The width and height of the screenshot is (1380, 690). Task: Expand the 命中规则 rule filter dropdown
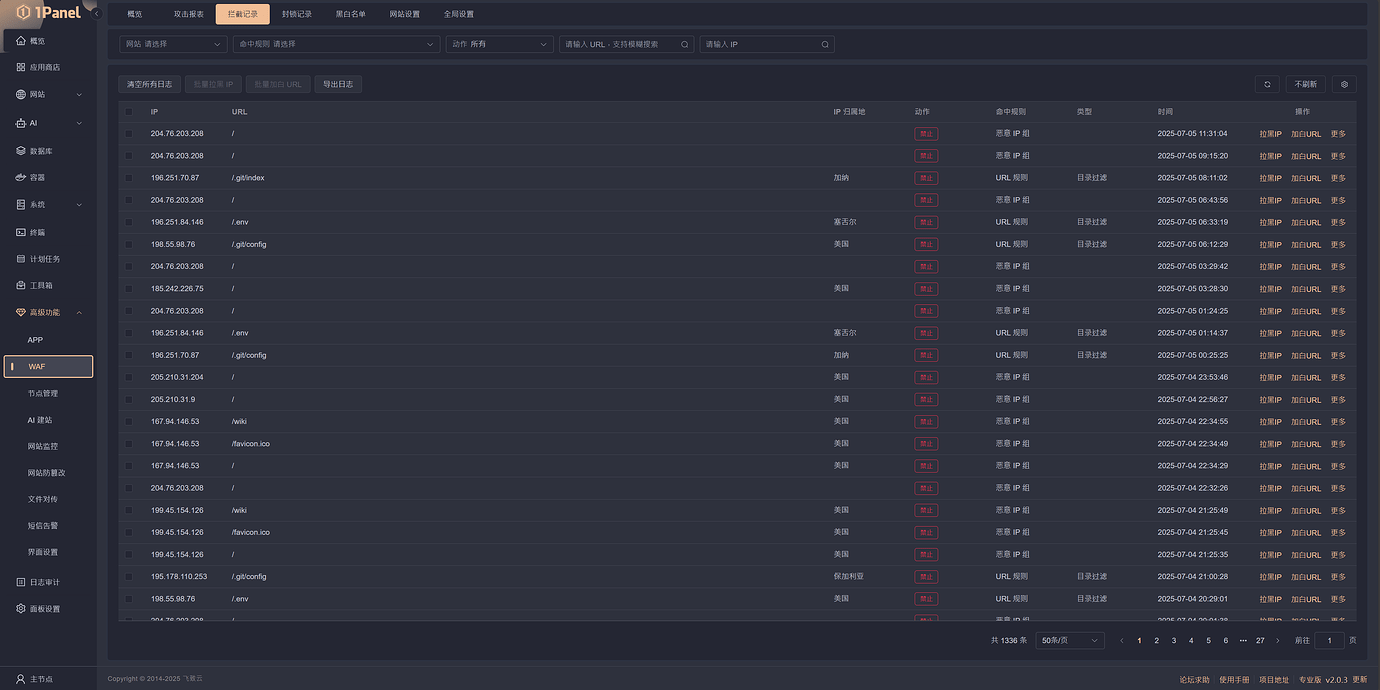click(335, 45)
